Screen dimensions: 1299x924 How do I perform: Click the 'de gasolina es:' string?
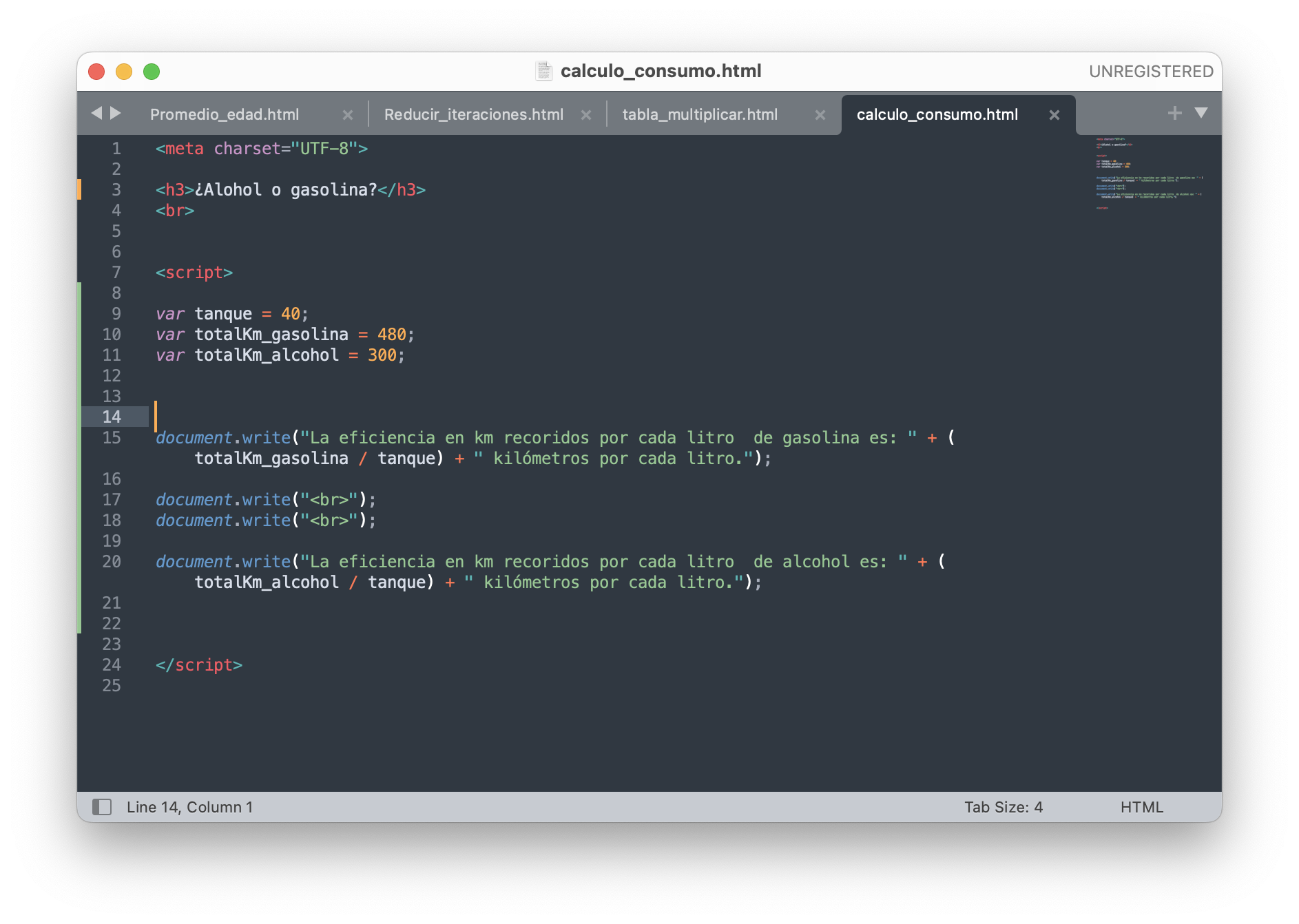825,438
